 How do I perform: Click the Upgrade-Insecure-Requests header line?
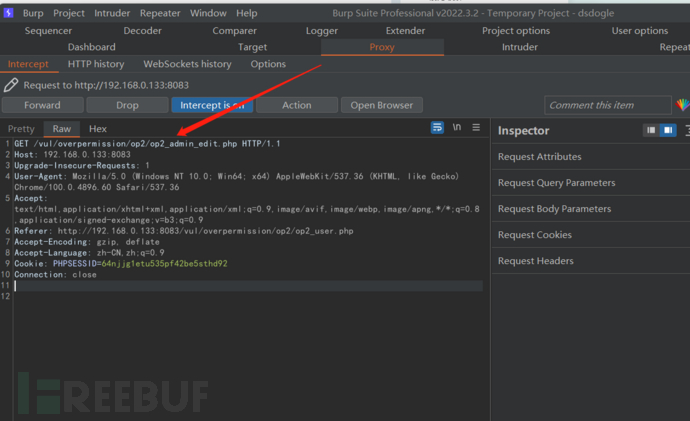[x=82, y=165]
